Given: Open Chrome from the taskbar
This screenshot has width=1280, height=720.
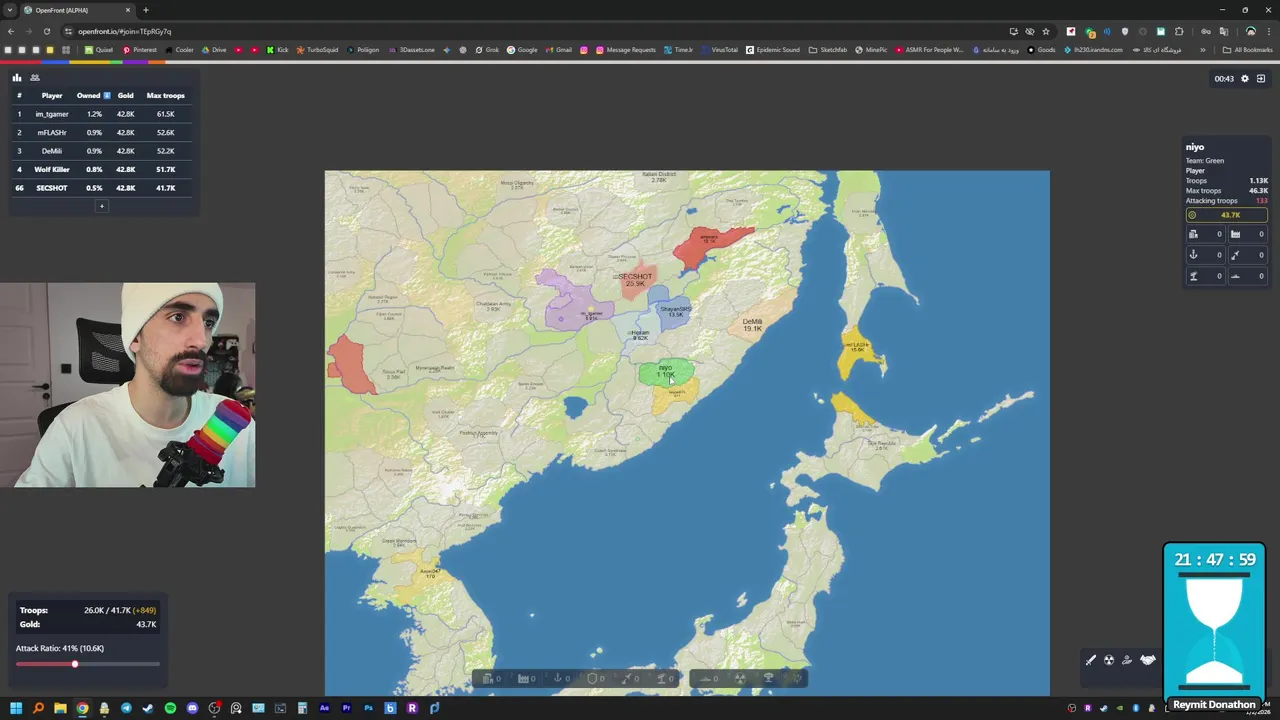Looking at the screenshot, I should (x=82, y=708).
